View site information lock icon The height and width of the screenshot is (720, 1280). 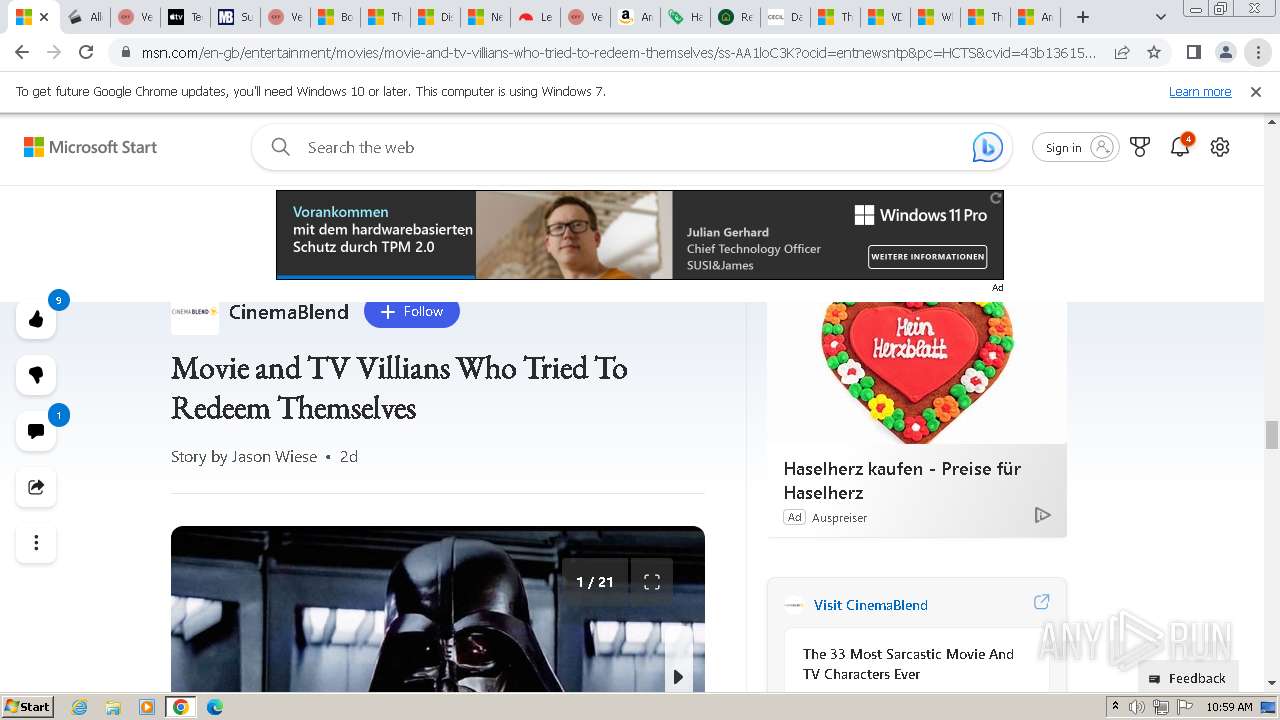coord(125,52)
